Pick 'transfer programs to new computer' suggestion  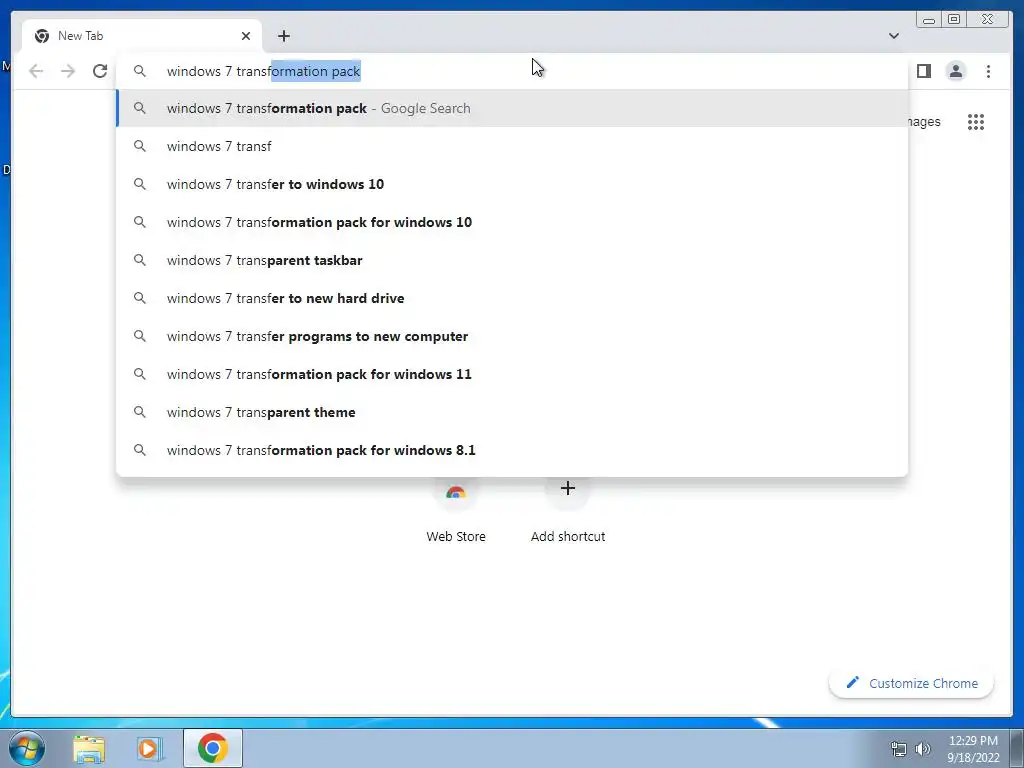513,336
